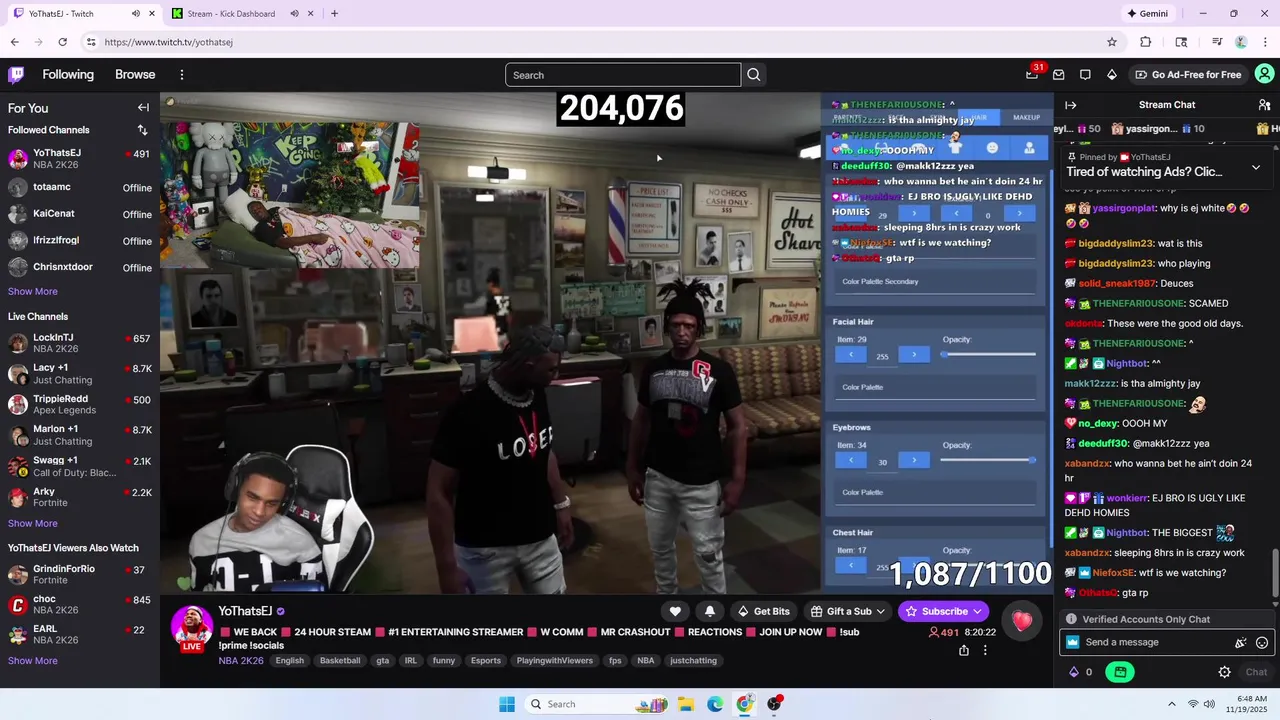Open the Gemini button in Chrome

(x=1147, y=14)
